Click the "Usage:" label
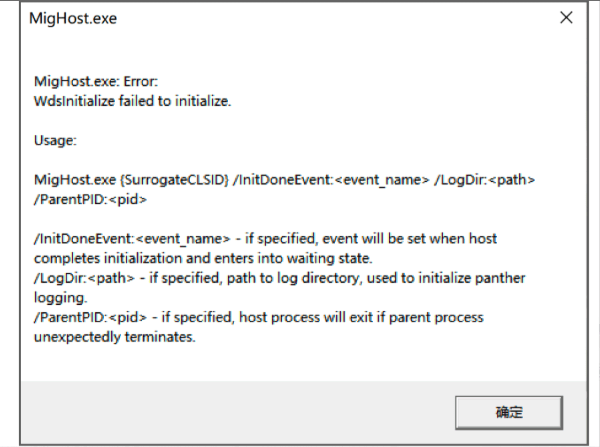Screen dimensions: 600x447 (x=57, y=140)
